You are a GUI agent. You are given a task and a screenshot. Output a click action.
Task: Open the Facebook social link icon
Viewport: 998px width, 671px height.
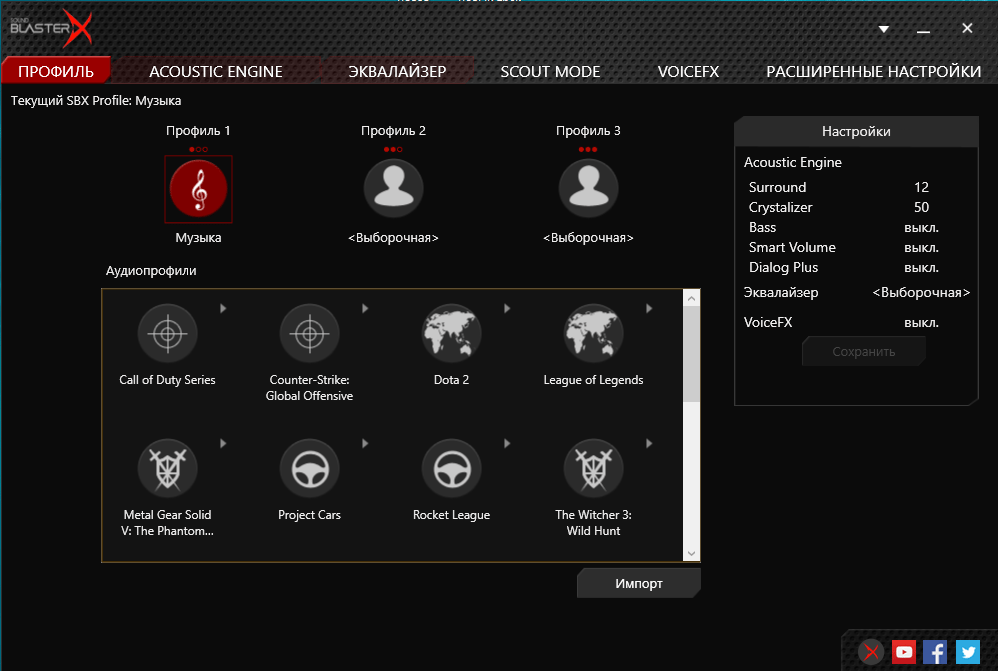pyautogui.click(x=935, y=652)
